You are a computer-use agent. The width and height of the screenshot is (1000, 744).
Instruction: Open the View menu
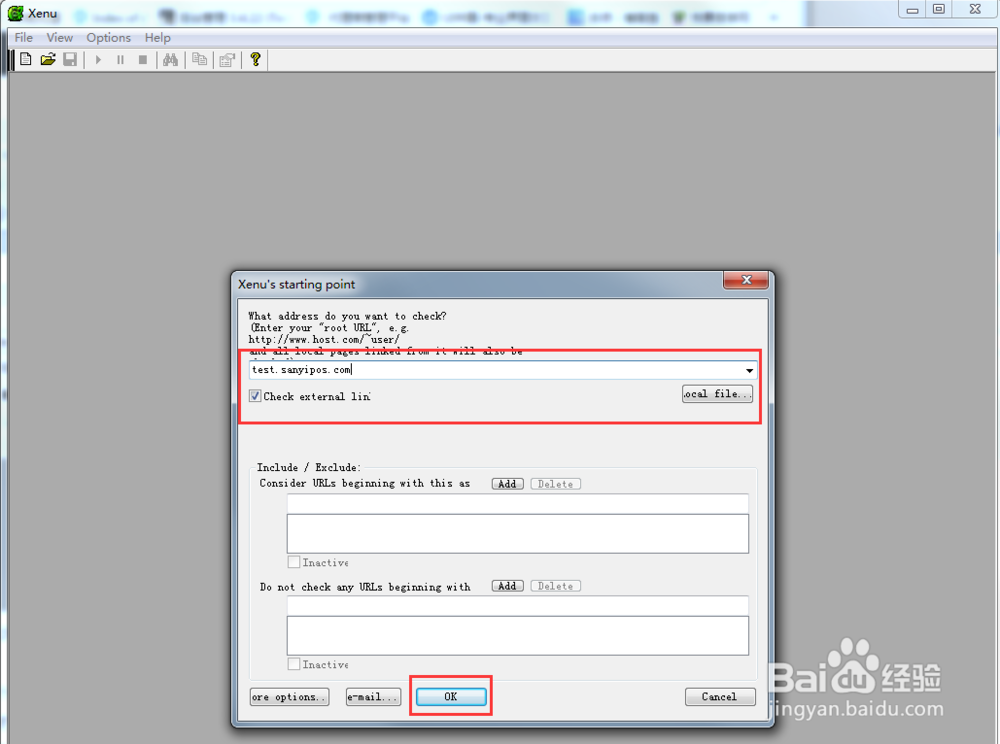click(59, 38)
